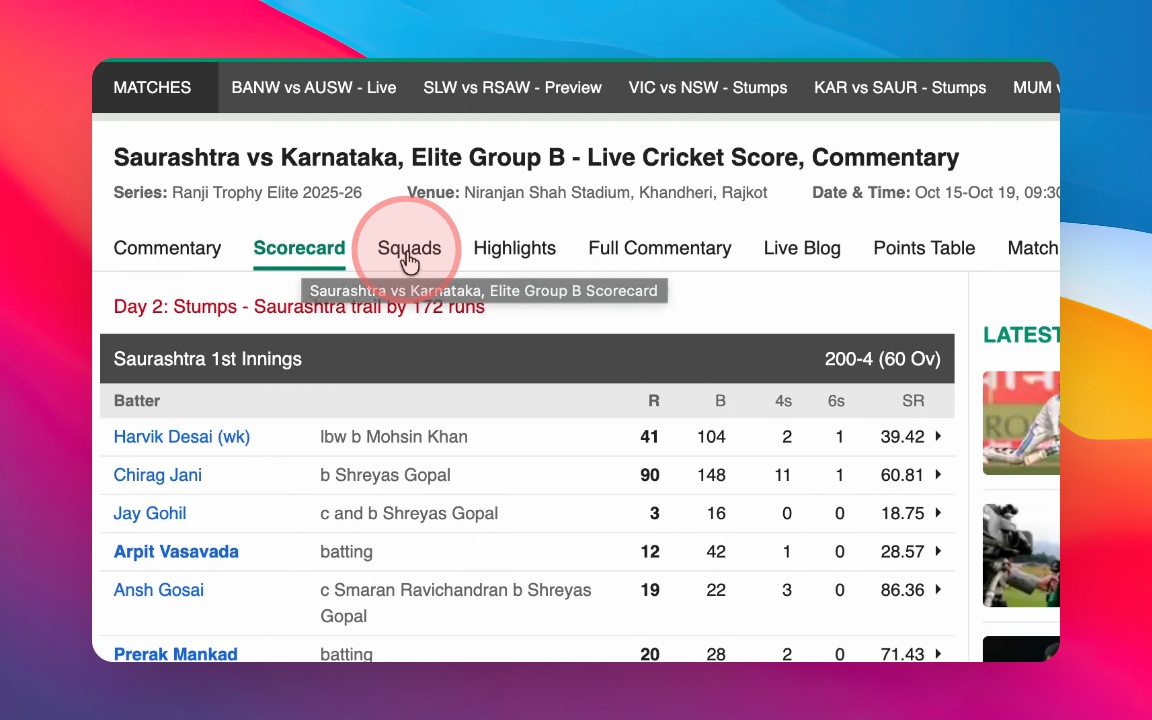Click 'c and b Shreyas Gopal' dismissal text
This screenshot has height=720, width=1152.
408,513
